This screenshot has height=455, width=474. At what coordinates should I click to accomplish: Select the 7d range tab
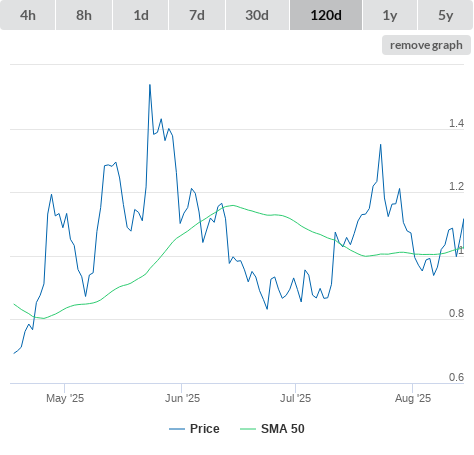coord(197,15)
